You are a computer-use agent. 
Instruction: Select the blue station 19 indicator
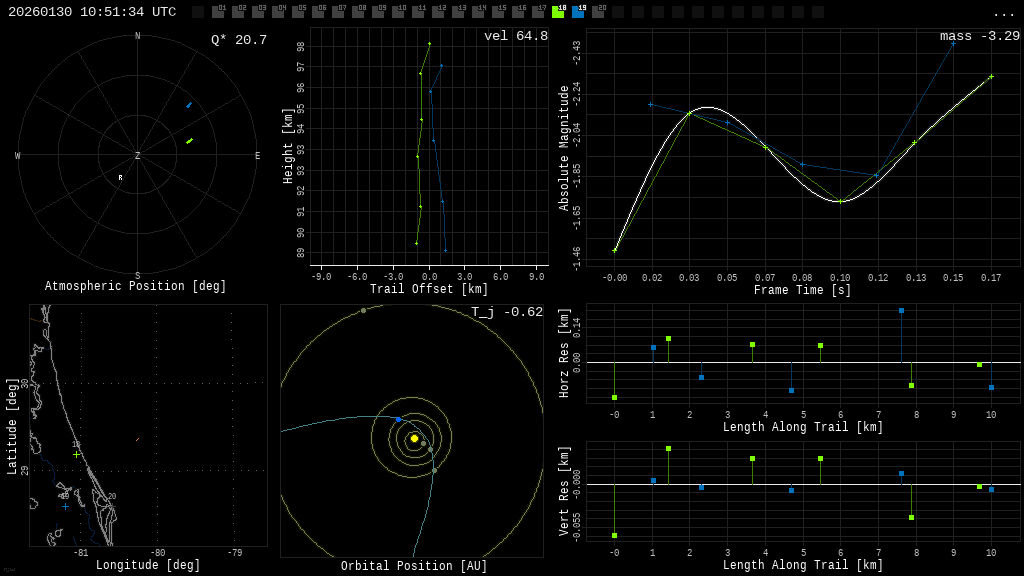pos(578,12)
